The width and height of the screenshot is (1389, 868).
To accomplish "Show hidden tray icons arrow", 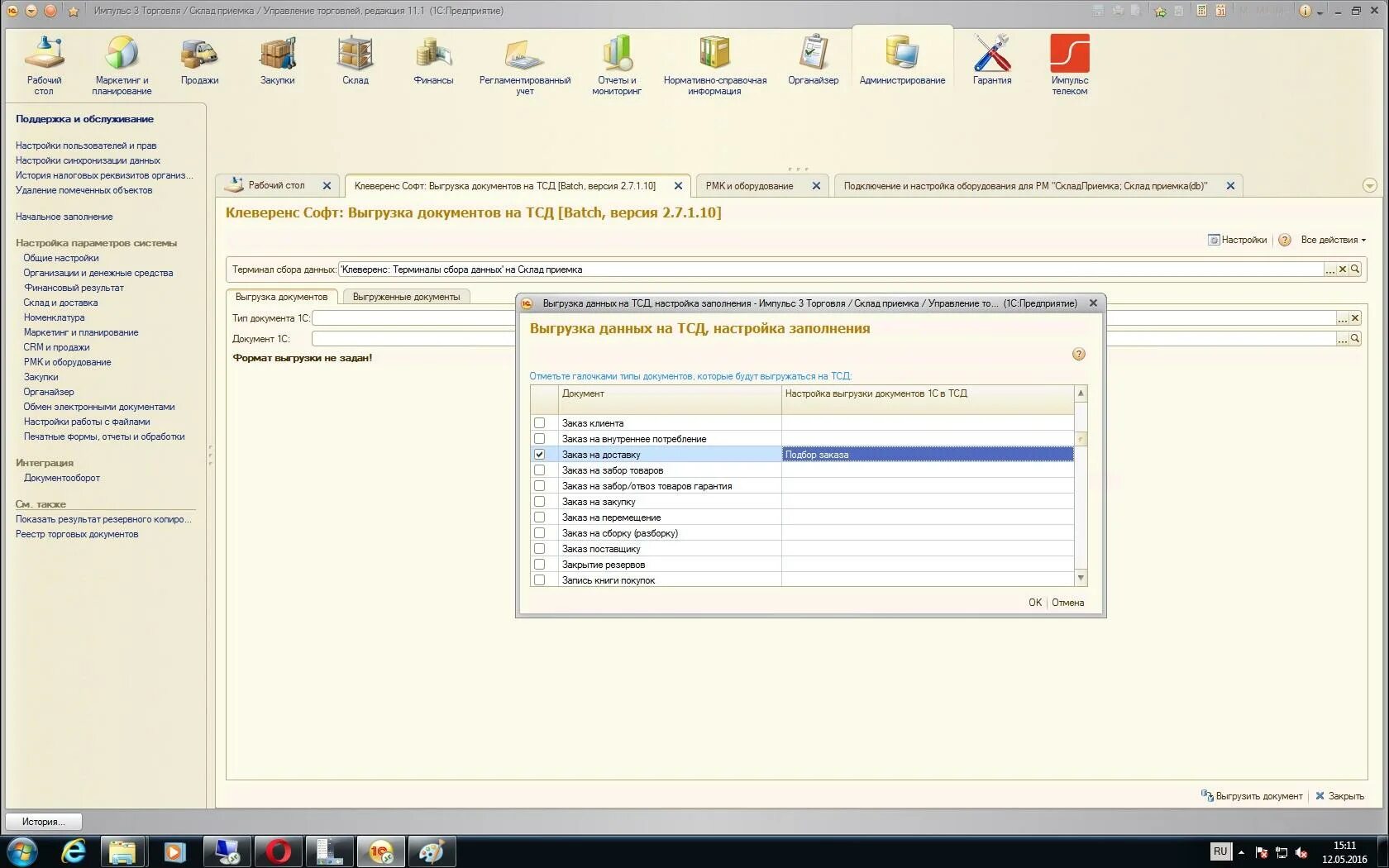I will pyautogui.click(x=1241, y=852).
